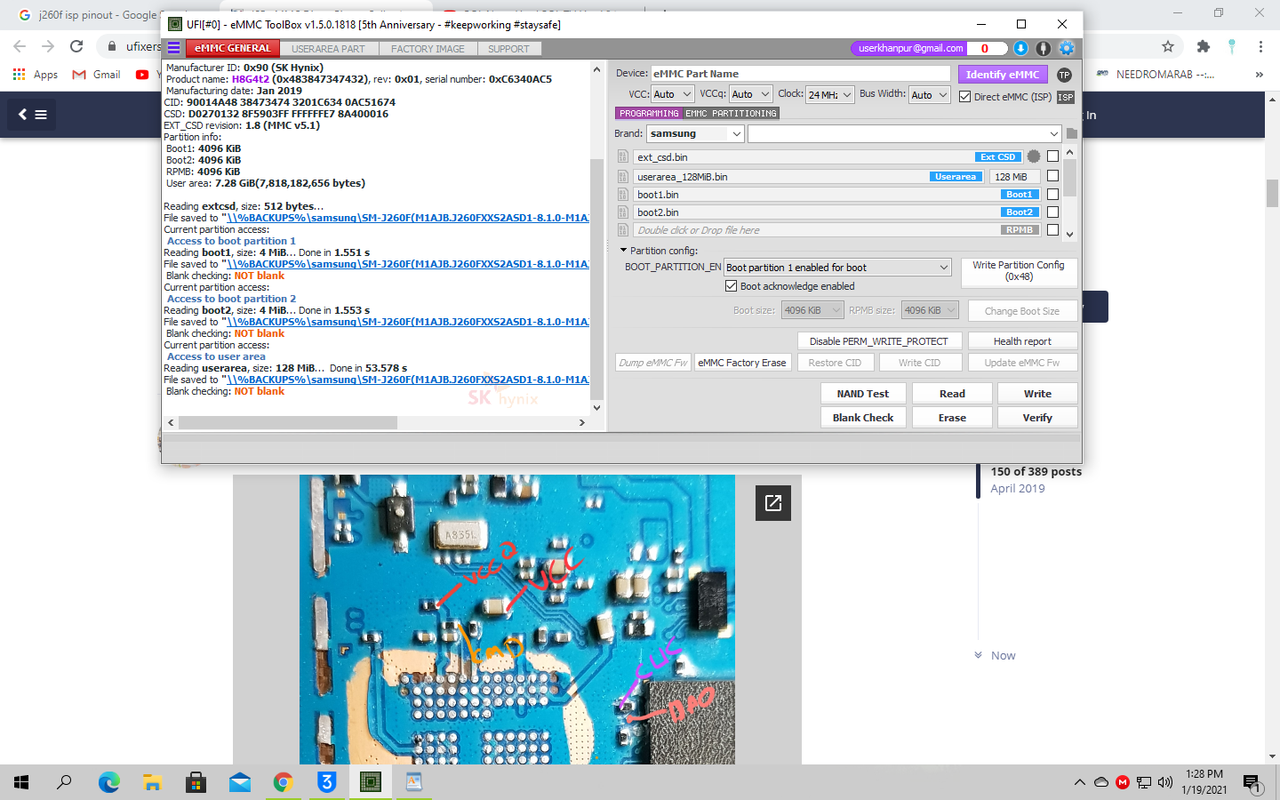Click the NAND Test button
Viewport: 1280px width, 800px height.
point(863,394)
